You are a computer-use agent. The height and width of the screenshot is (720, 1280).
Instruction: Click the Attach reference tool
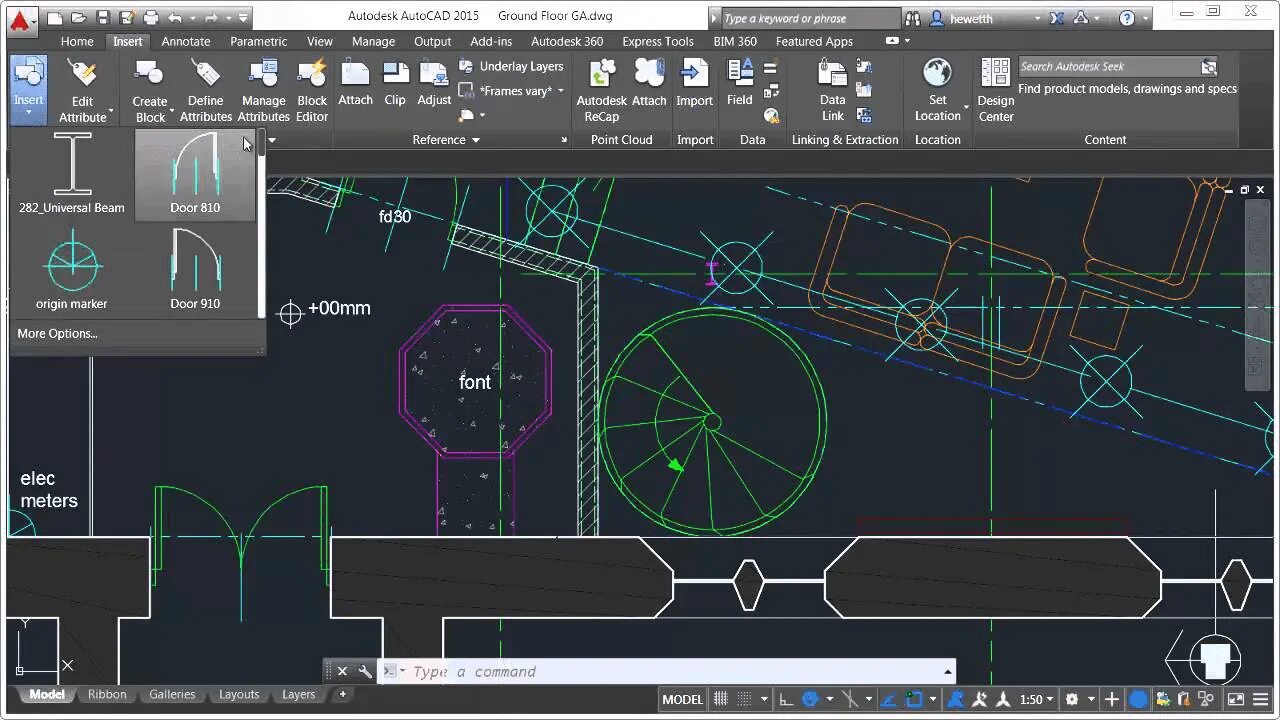pyautogui.click(x=355, y=83)
